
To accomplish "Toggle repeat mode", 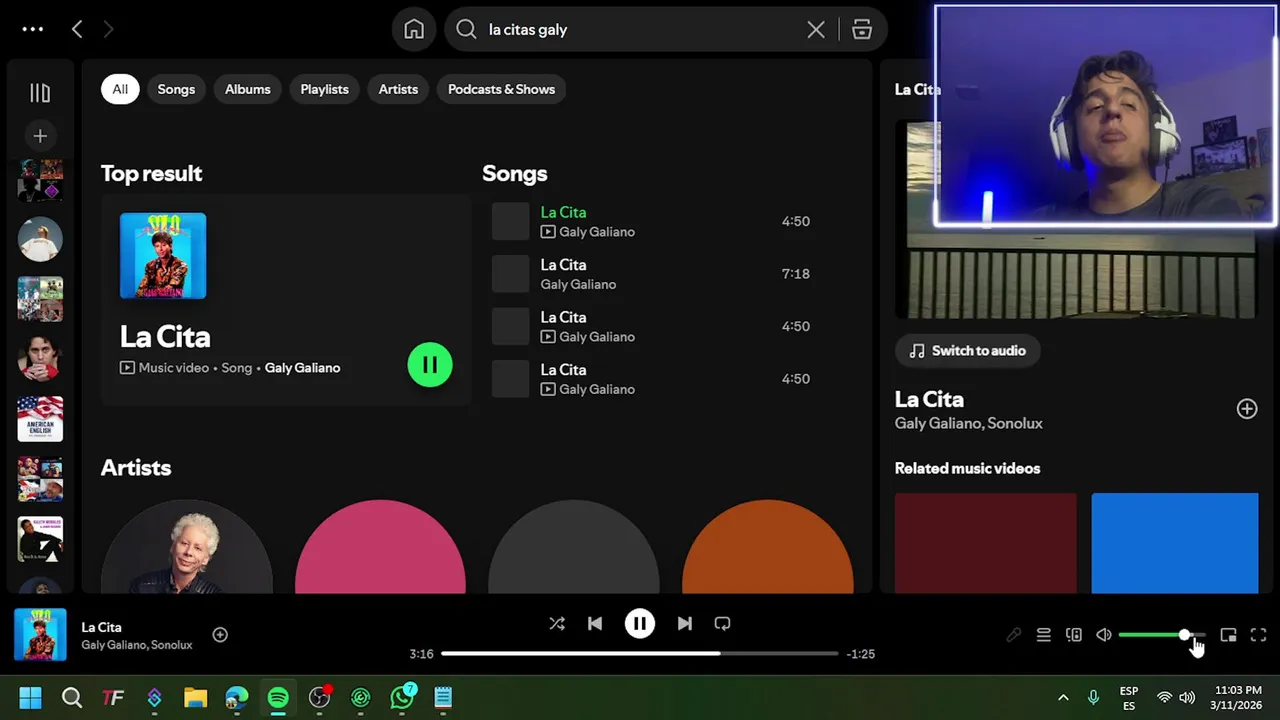I will [722, 624].
